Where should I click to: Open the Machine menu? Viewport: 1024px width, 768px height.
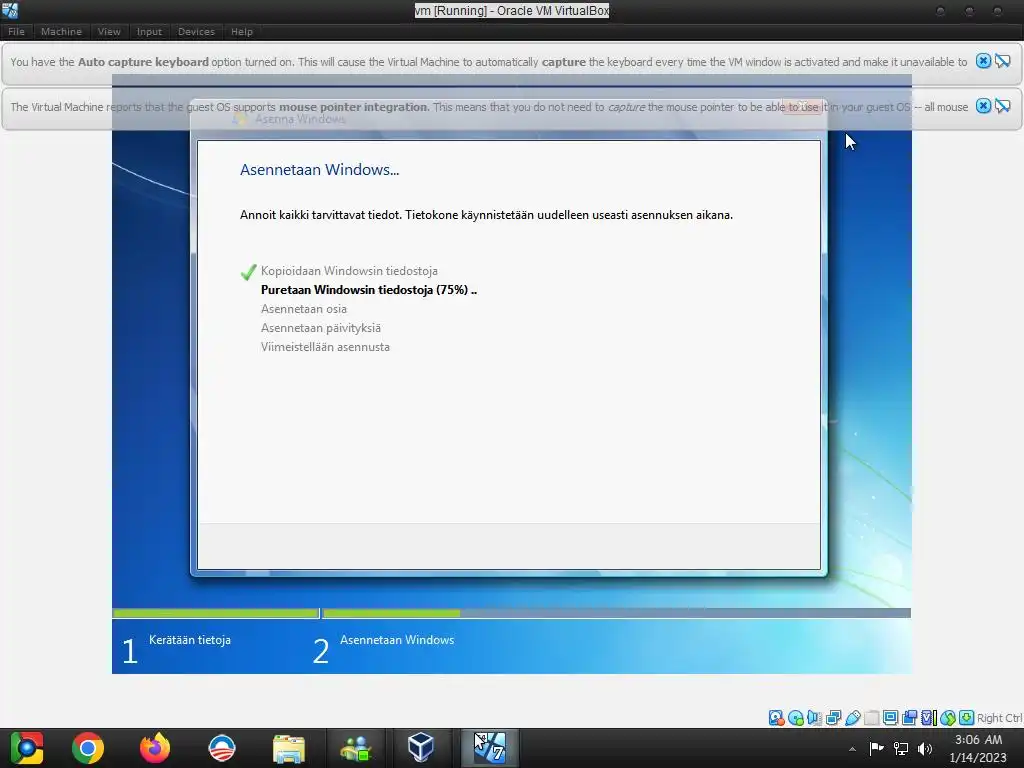61,31
